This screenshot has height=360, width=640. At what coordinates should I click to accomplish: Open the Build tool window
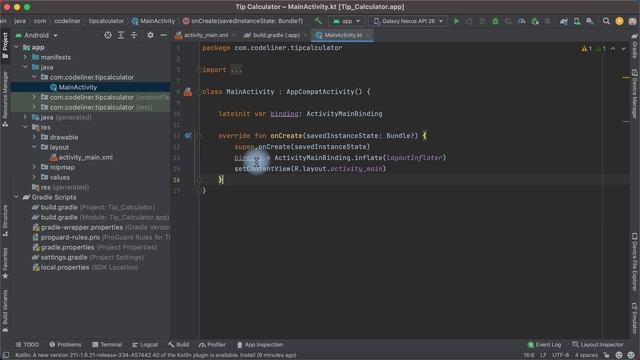coord(178,345)
